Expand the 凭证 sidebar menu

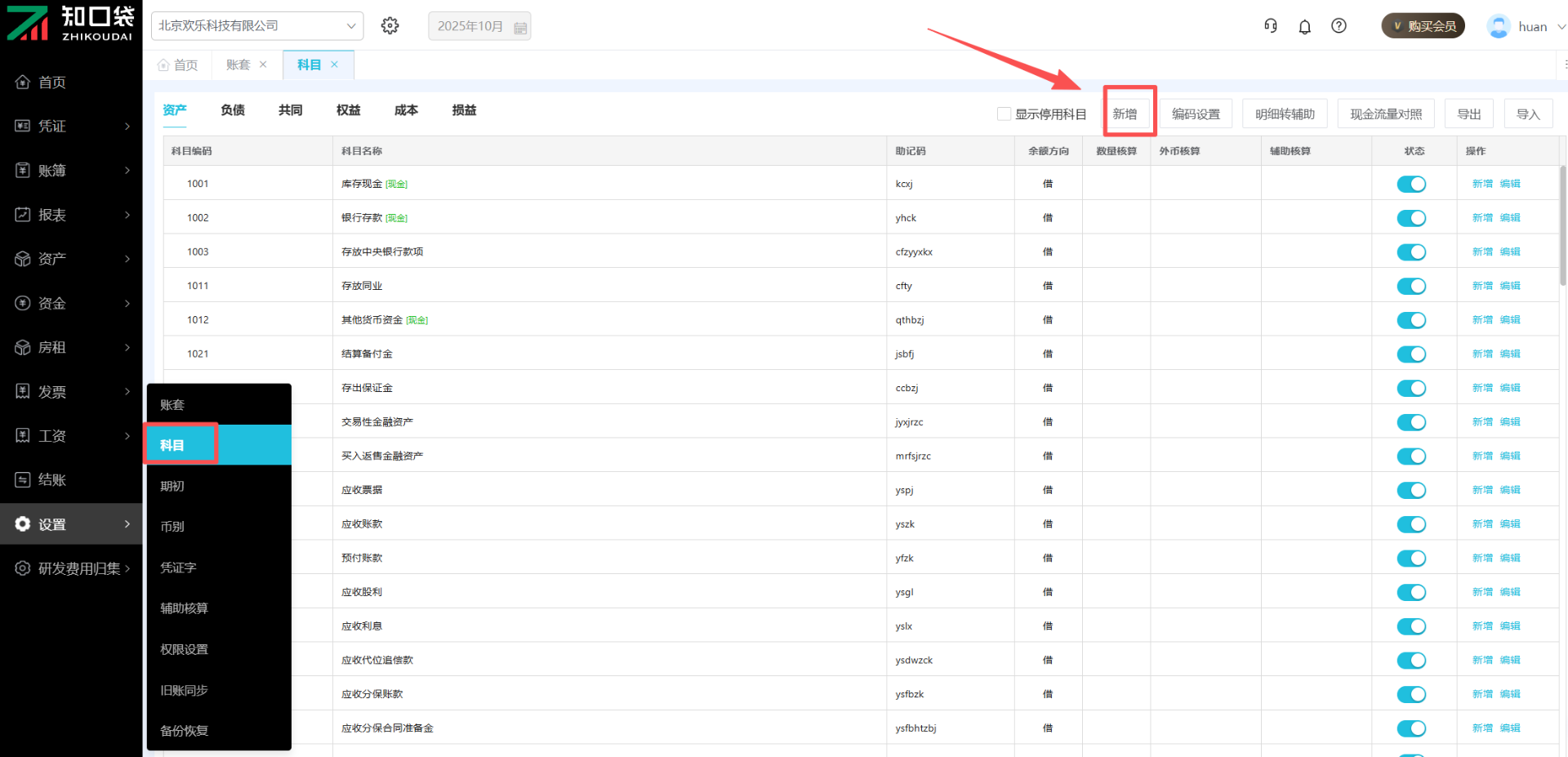pos(72,127)
